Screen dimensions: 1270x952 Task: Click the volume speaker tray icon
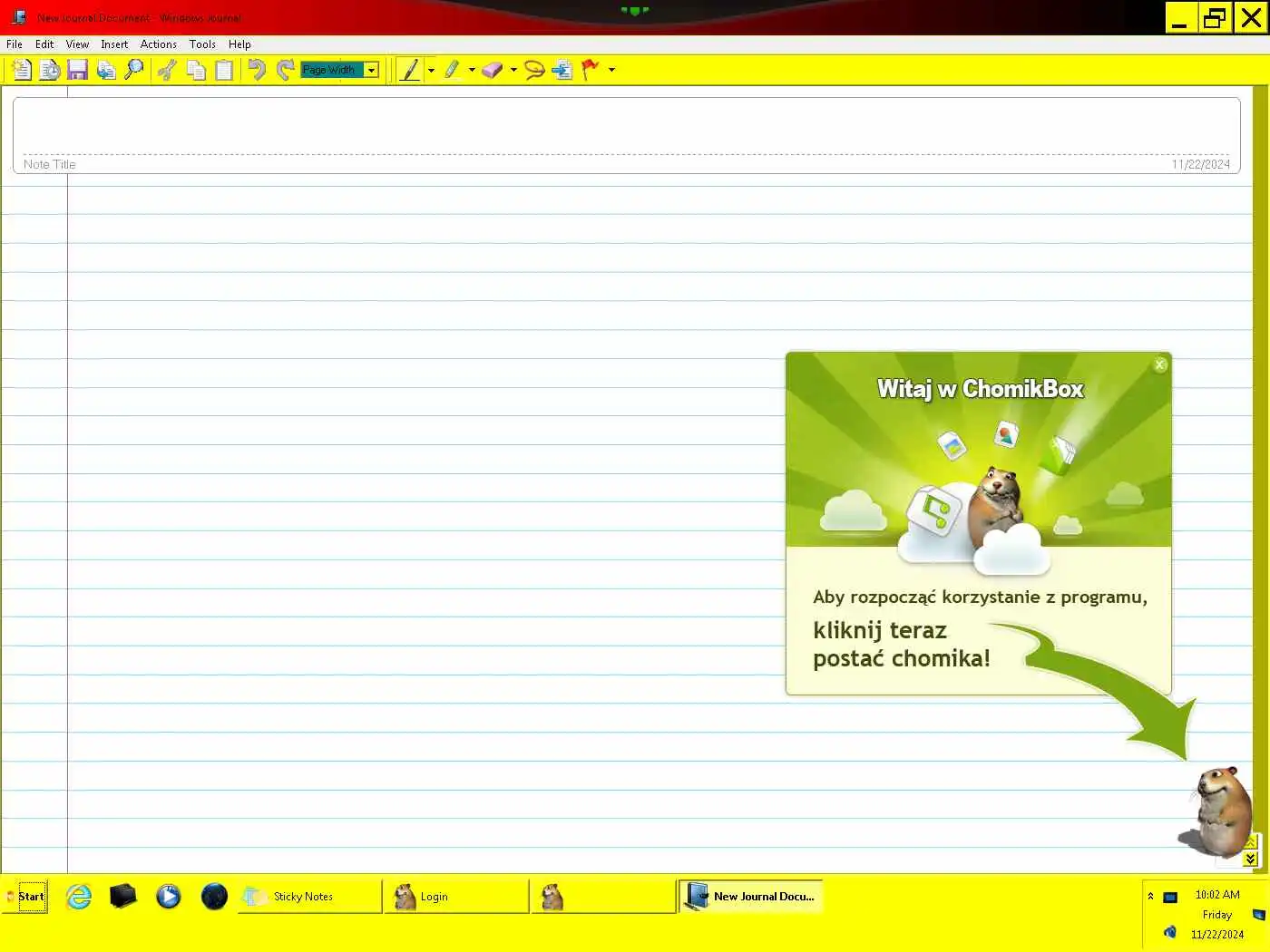pyautogui.click(x=1170, y=932)
